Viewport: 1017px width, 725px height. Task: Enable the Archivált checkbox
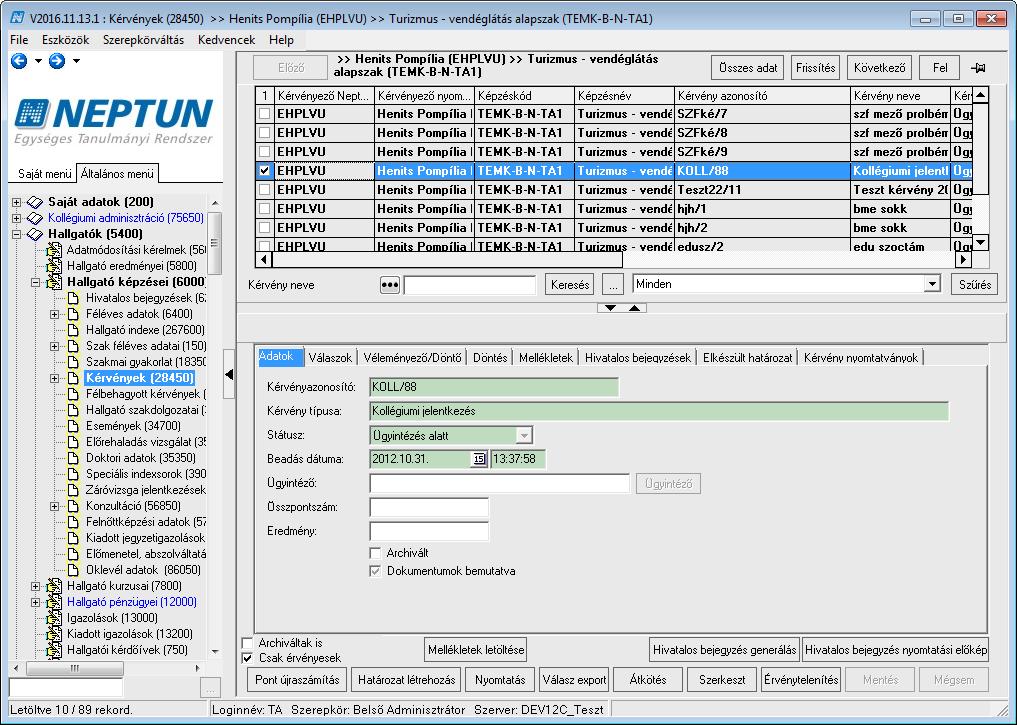point(375,553)
